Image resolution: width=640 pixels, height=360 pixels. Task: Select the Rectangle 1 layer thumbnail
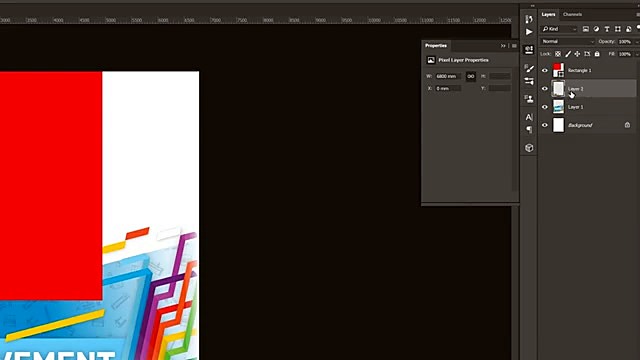pyautogui.click(x=558, y=70)
